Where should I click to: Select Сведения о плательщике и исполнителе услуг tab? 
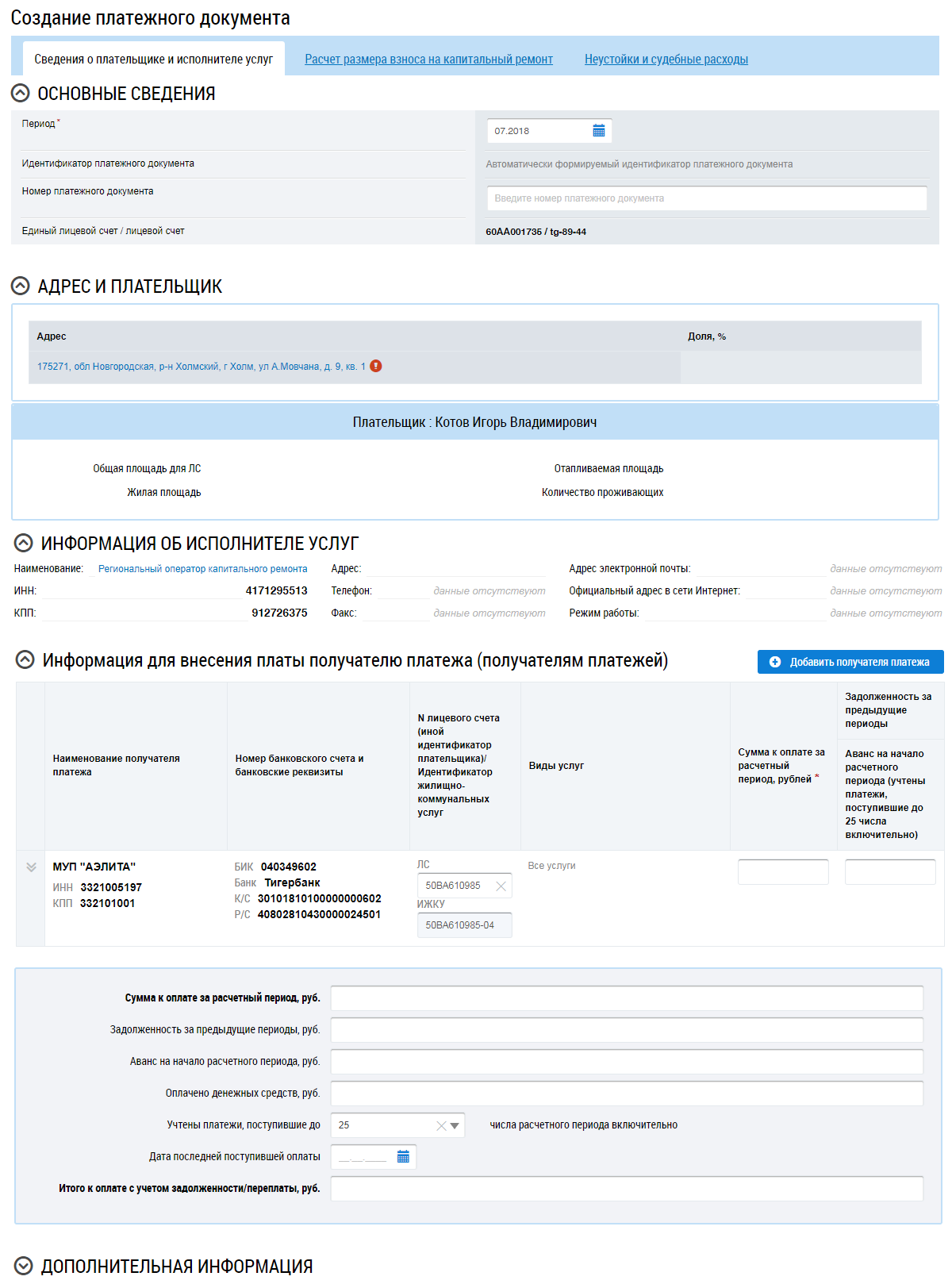click(x=153, y=60)
